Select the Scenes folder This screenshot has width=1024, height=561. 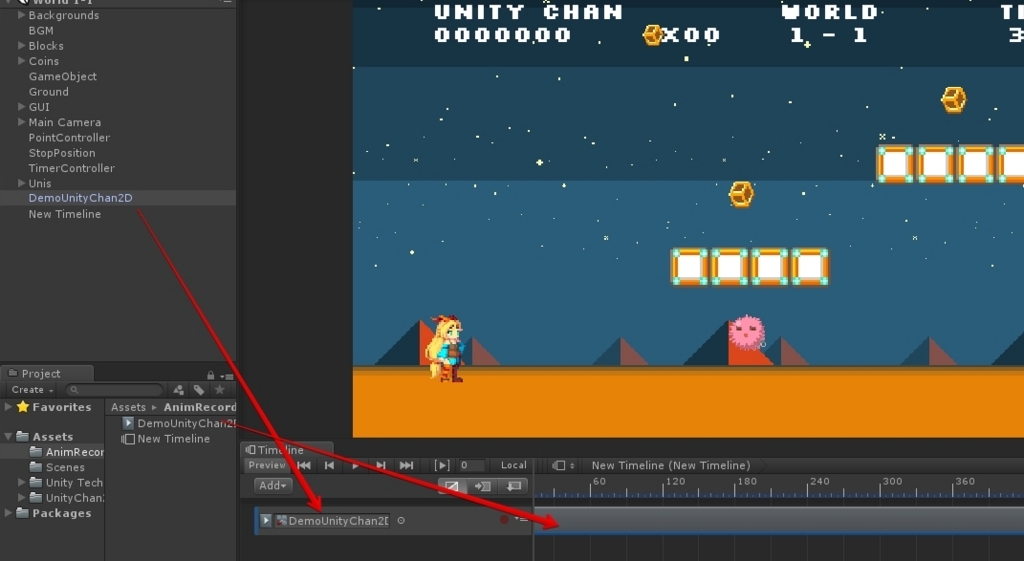(57, 467)
